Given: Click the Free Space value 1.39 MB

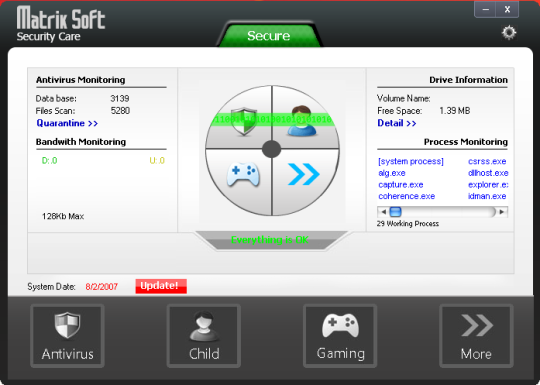Looking at the screenshot, I should pyautogui.click(x=455, y=111).
